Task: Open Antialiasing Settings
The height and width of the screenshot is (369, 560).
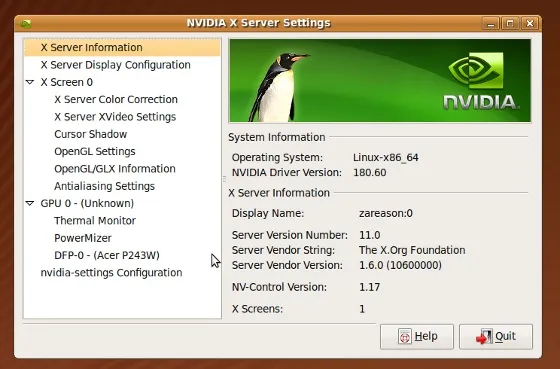Action: 104,186
